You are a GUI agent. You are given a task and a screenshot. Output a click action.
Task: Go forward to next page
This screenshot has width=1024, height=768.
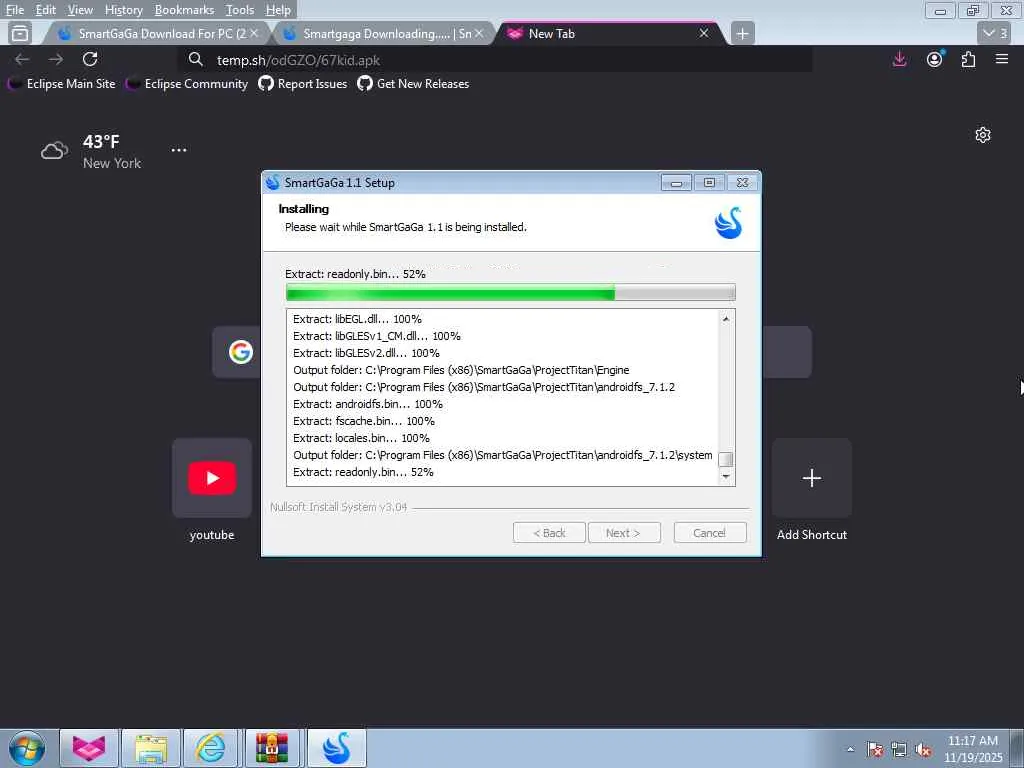pos(56,59)
